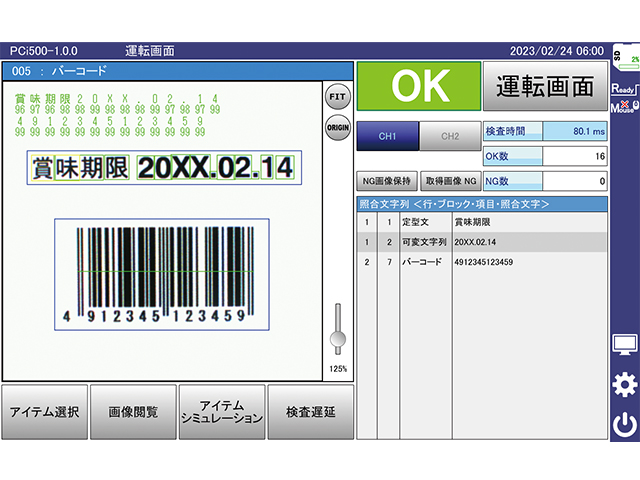
Task: Click the 125% zoom level label
Action: (x=338, y=369)
